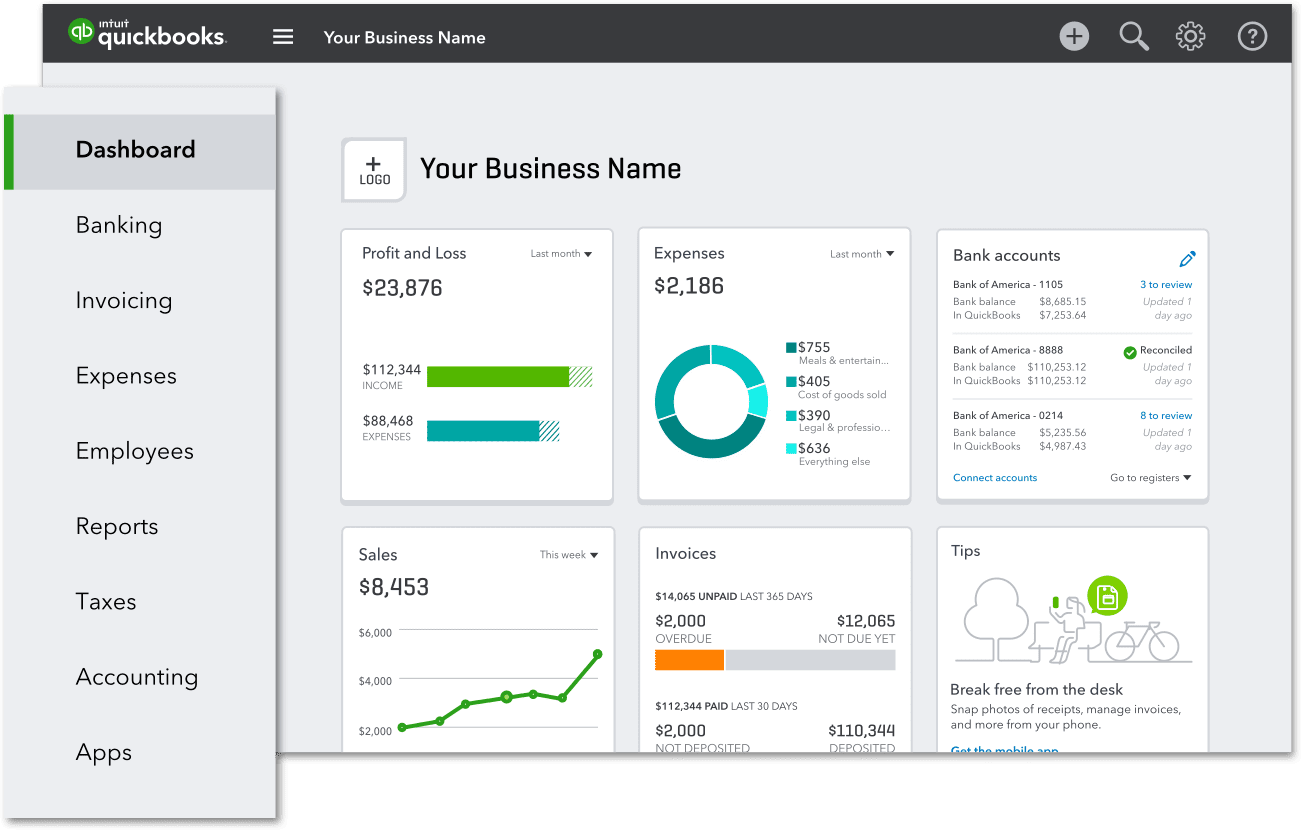Viewport: 1302px width, 830px height.
Task: Click the green receipt icon in Tips
Action: [1107, 597]
